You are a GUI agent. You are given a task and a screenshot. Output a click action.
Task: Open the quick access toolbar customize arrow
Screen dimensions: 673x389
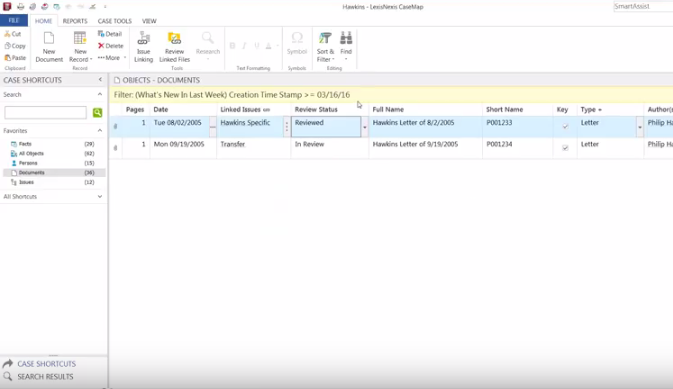click(105, 6)
